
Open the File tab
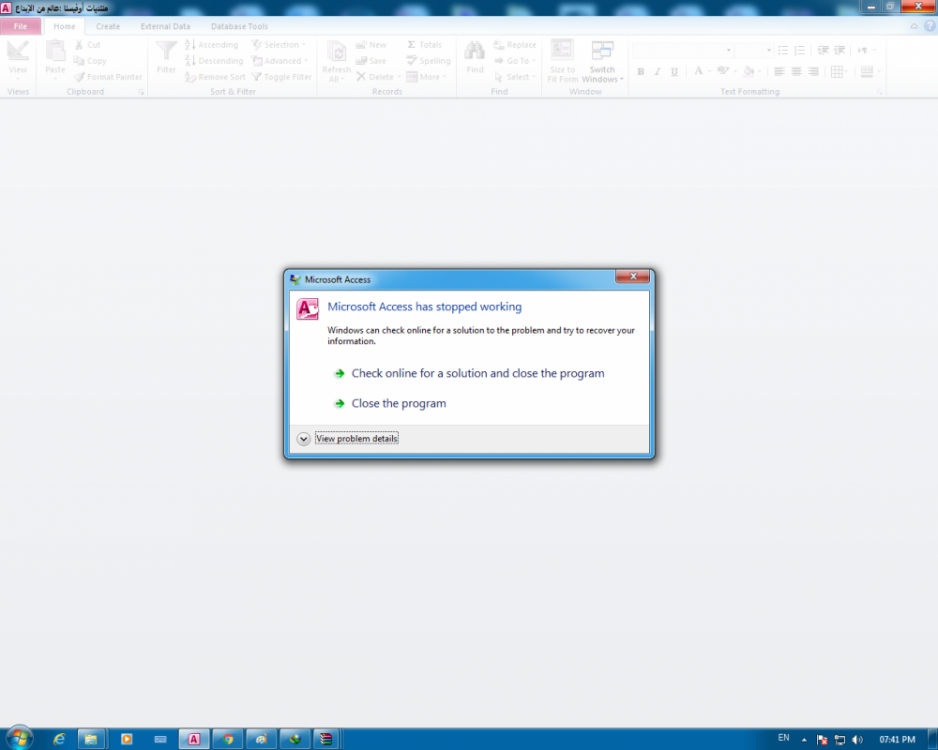20,26
